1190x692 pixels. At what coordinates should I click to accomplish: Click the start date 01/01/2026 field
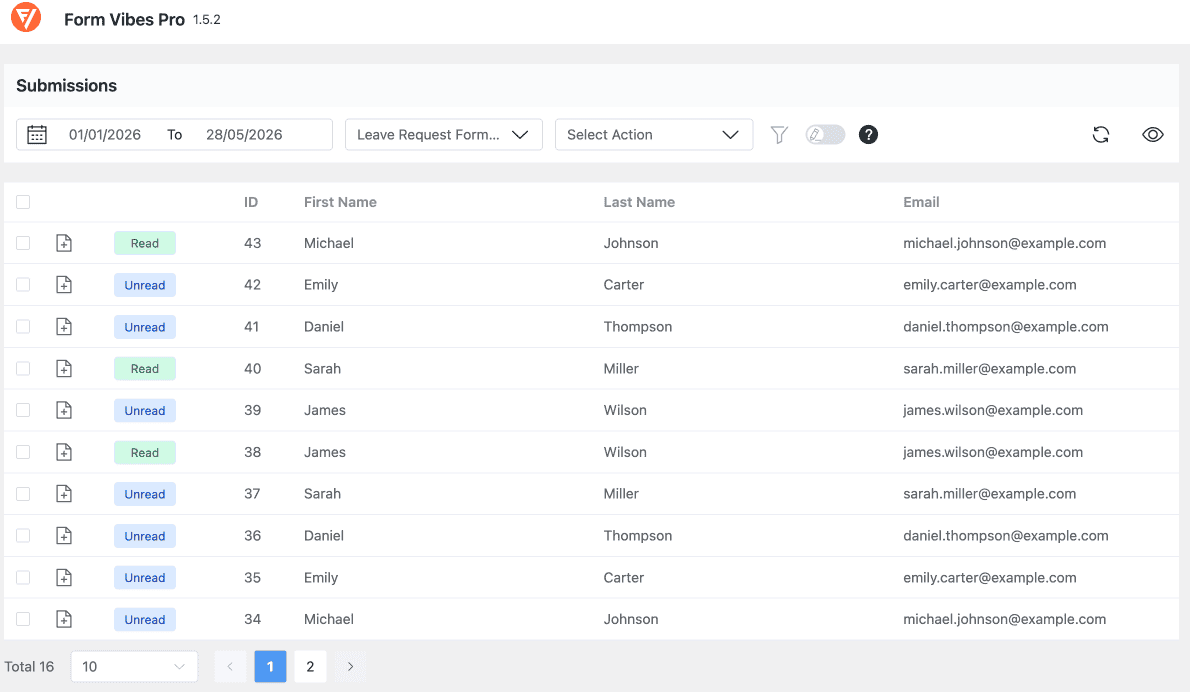click(x=105, y=135)
